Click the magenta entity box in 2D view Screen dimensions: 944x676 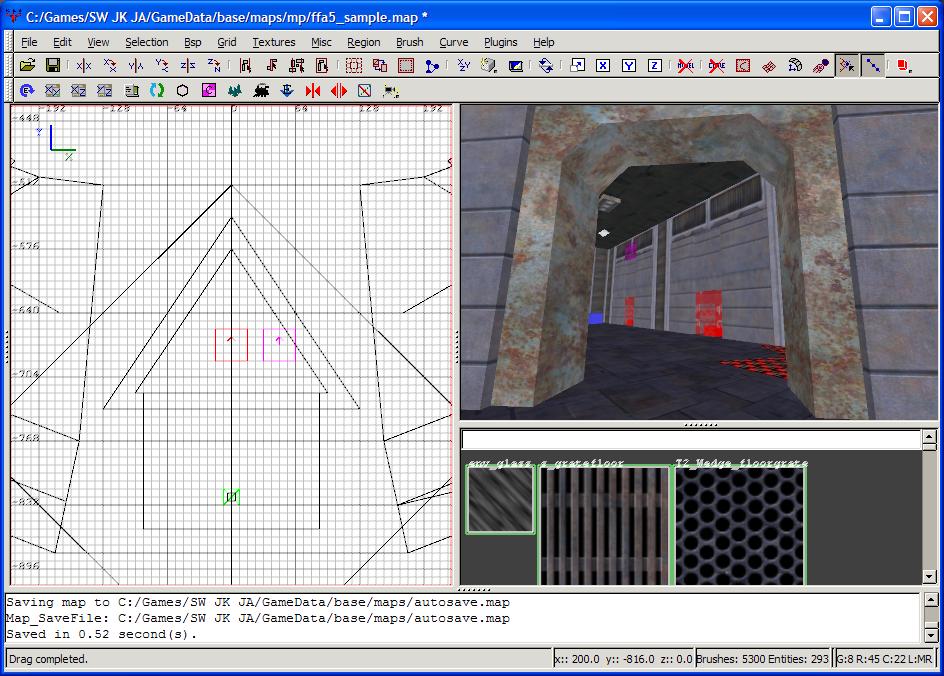tap(279, 345)
